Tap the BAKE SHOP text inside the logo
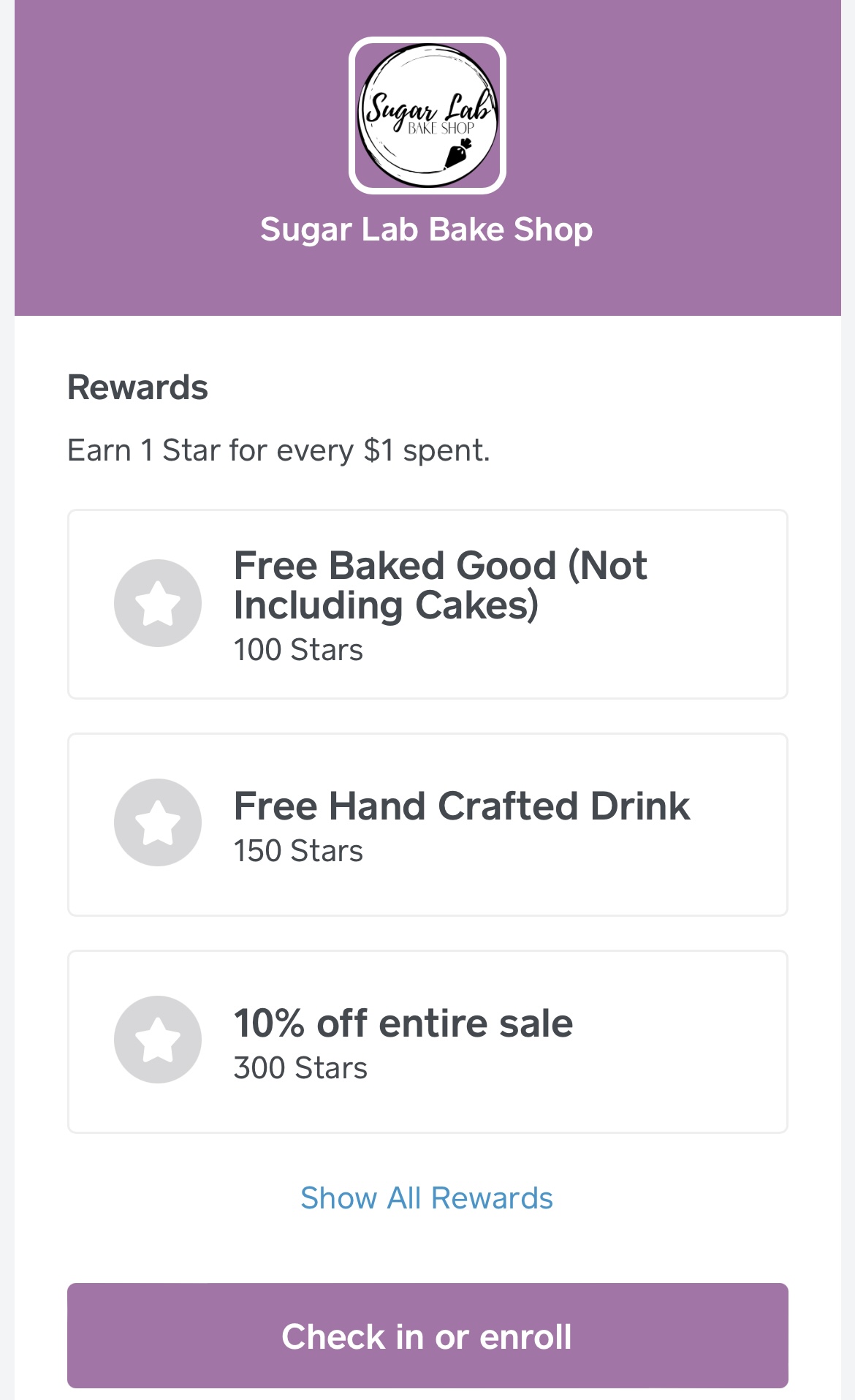Image resolution: width=855 pixels, height=1400 pixels. 441,129
